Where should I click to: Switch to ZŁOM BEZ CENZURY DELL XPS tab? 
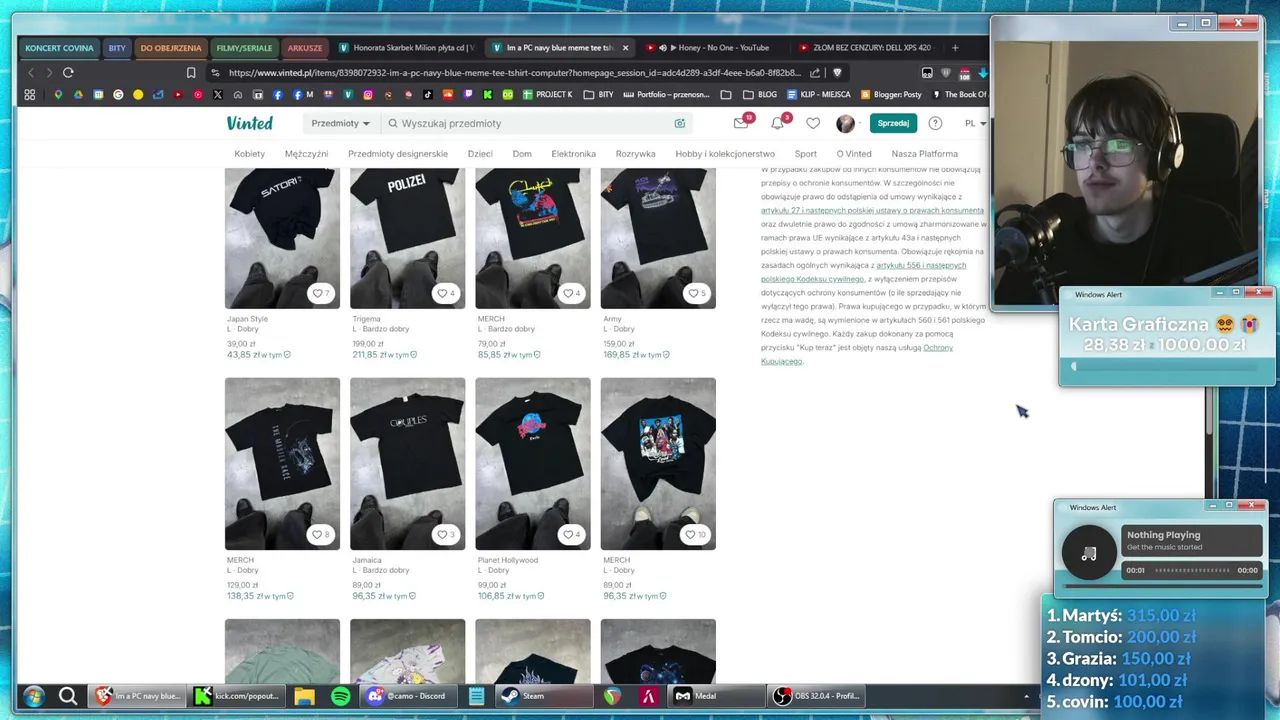click(865, 48)
